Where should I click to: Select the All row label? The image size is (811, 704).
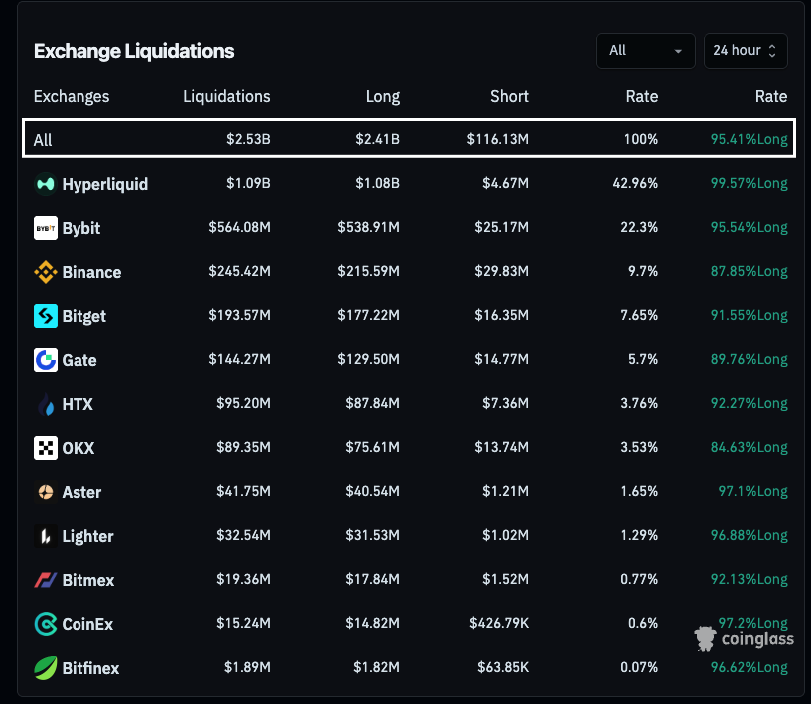click(43, 140)
